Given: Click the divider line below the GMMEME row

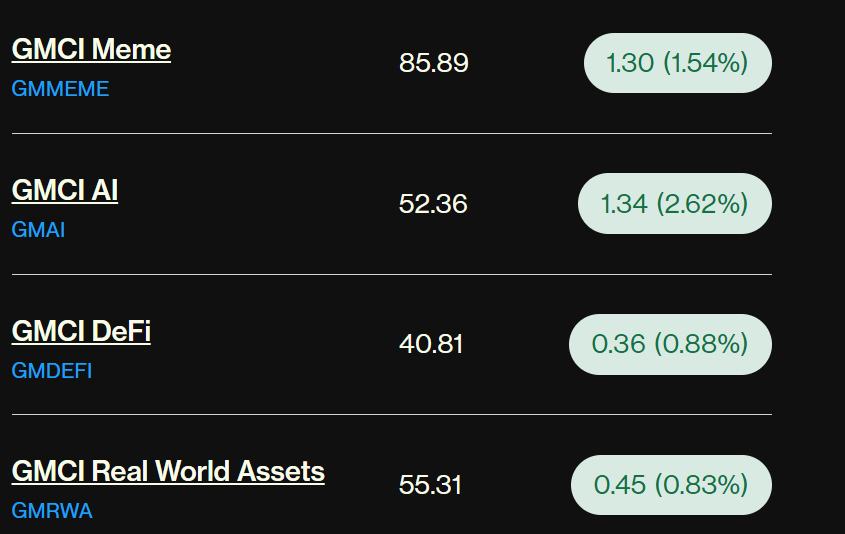Looking at the screenshot, I should pyautogui.click(x=391, y=133).
